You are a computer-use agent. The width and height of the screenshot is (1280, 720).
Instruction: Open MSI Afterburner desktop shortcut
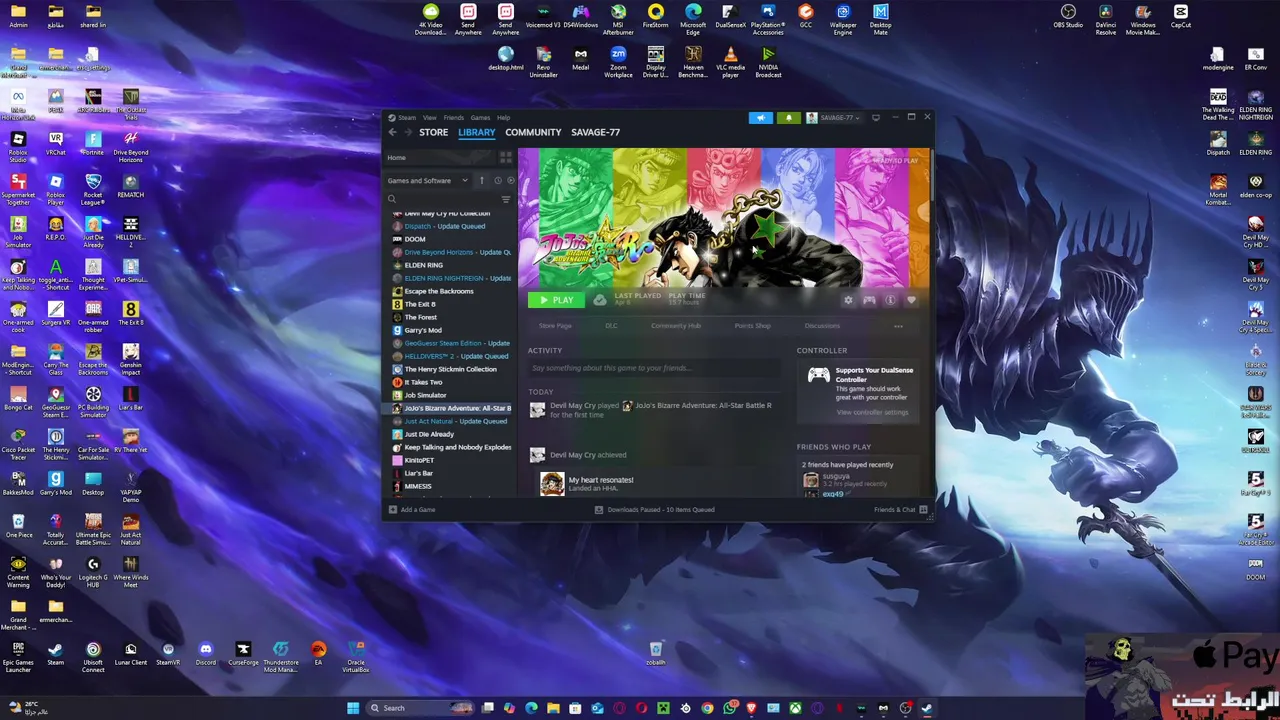click(618, 19)
